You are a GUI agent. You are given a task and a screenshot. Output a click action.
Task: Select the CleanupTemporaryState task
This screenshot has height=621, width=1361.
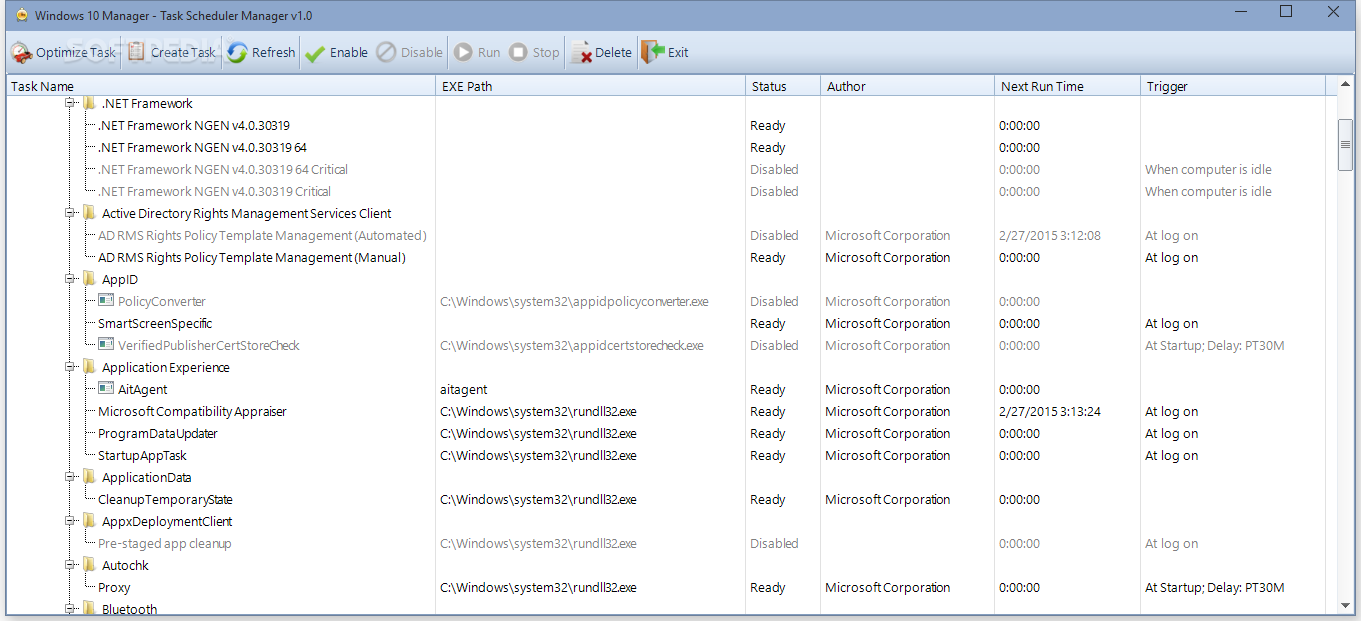[x=165, y=499]
